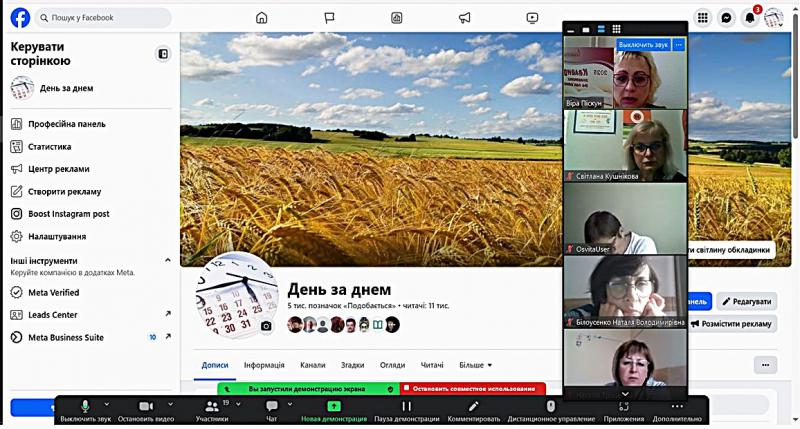Open the Zoom Participants (Участники) list
The image size is (800, 429).
[x=212, y=411]
